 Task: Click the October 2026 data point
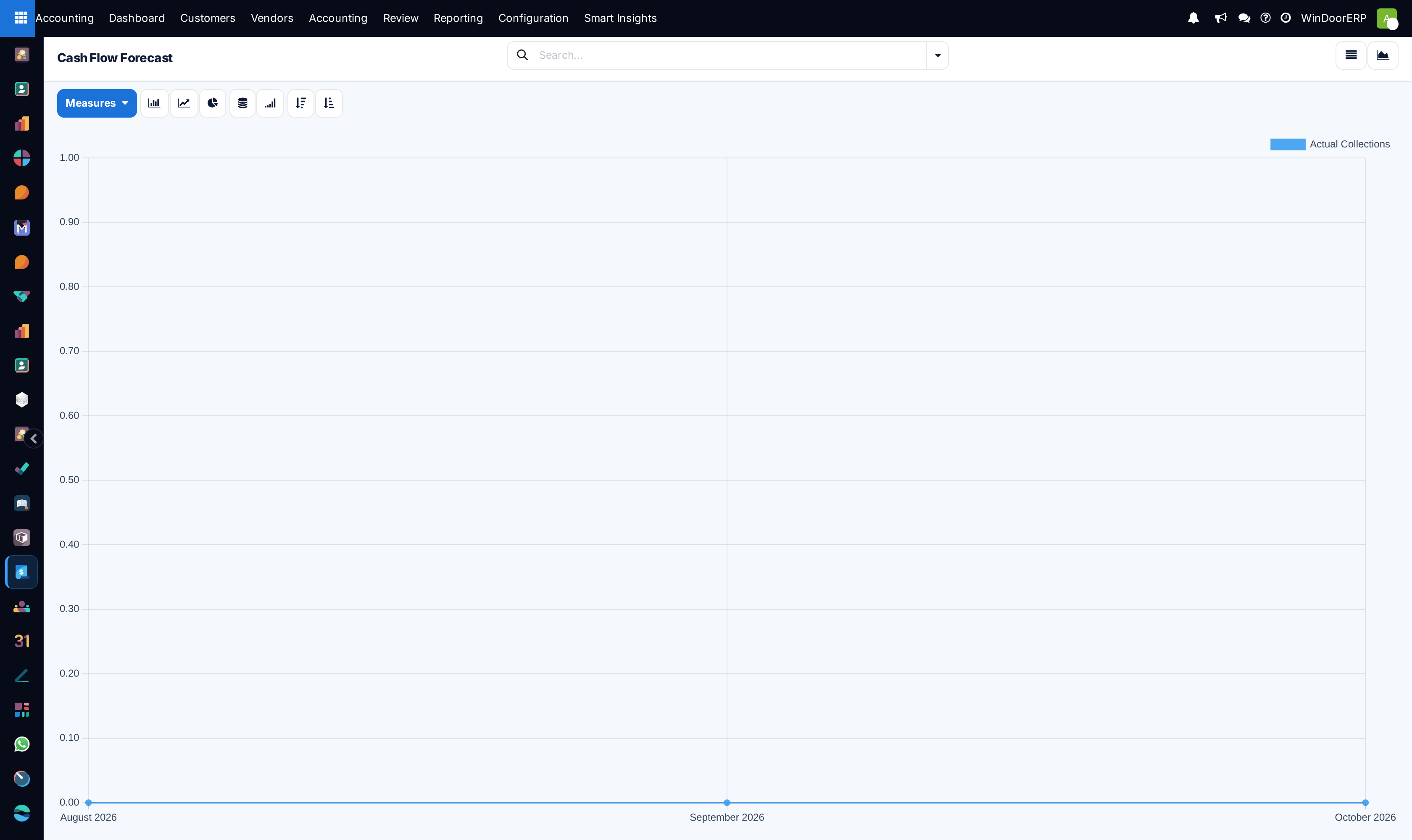point(1365,803)
